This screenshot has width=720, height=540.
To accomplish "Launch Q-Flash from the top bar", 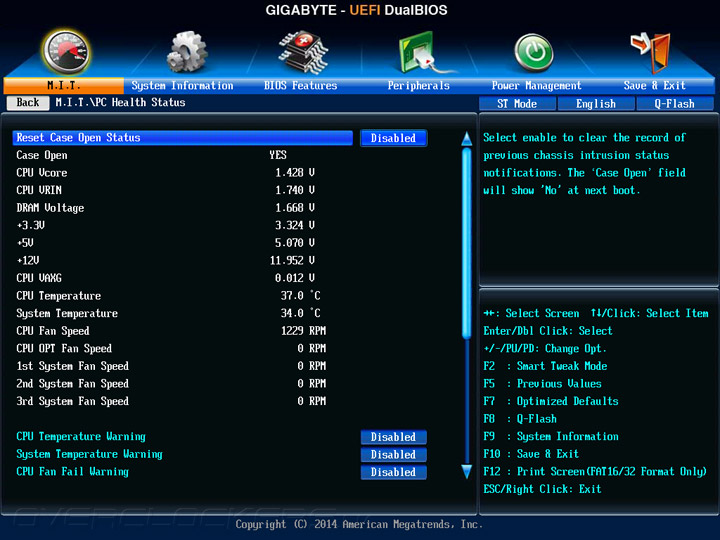I will 675,104.
